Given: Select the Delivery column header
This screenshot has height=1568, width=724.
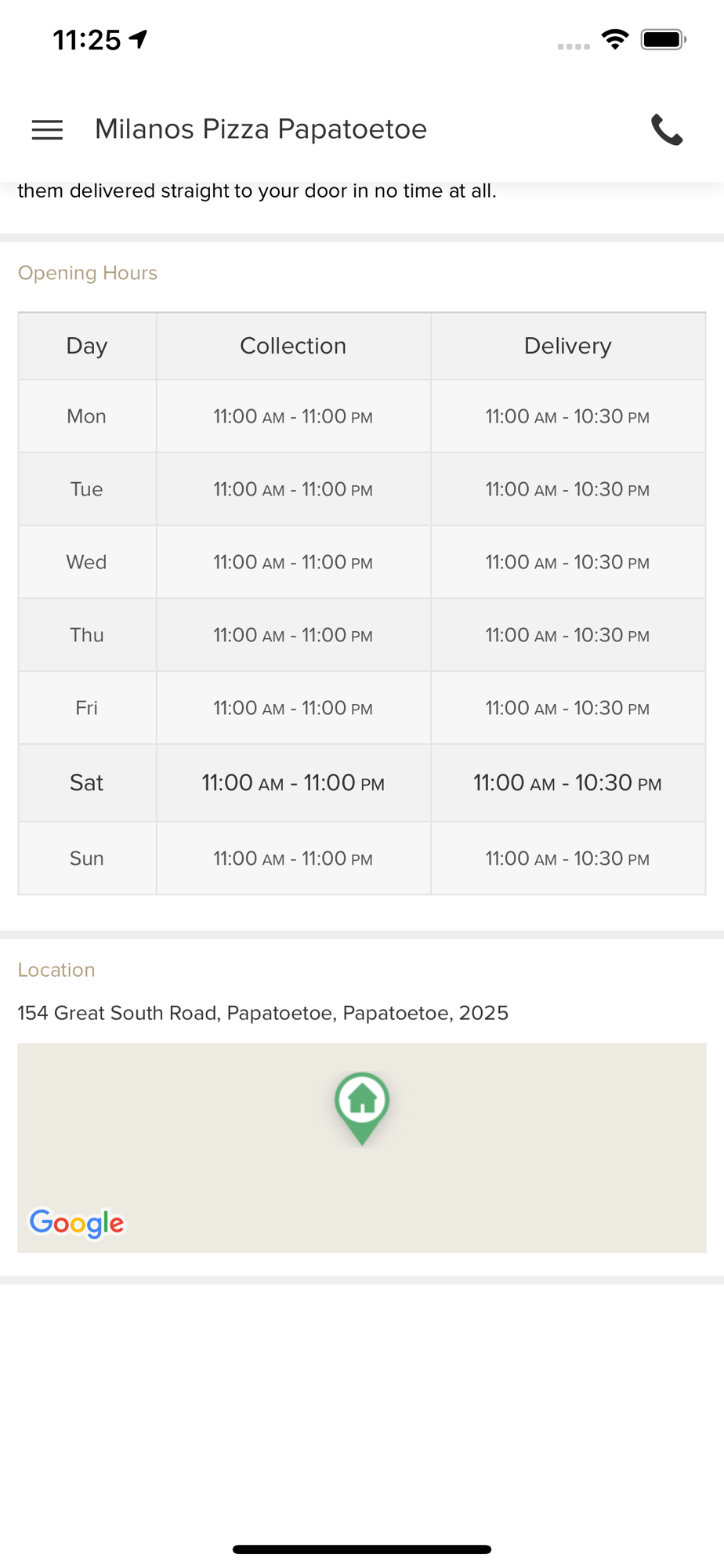Looking at the screenshot, I should coord(568,346).
